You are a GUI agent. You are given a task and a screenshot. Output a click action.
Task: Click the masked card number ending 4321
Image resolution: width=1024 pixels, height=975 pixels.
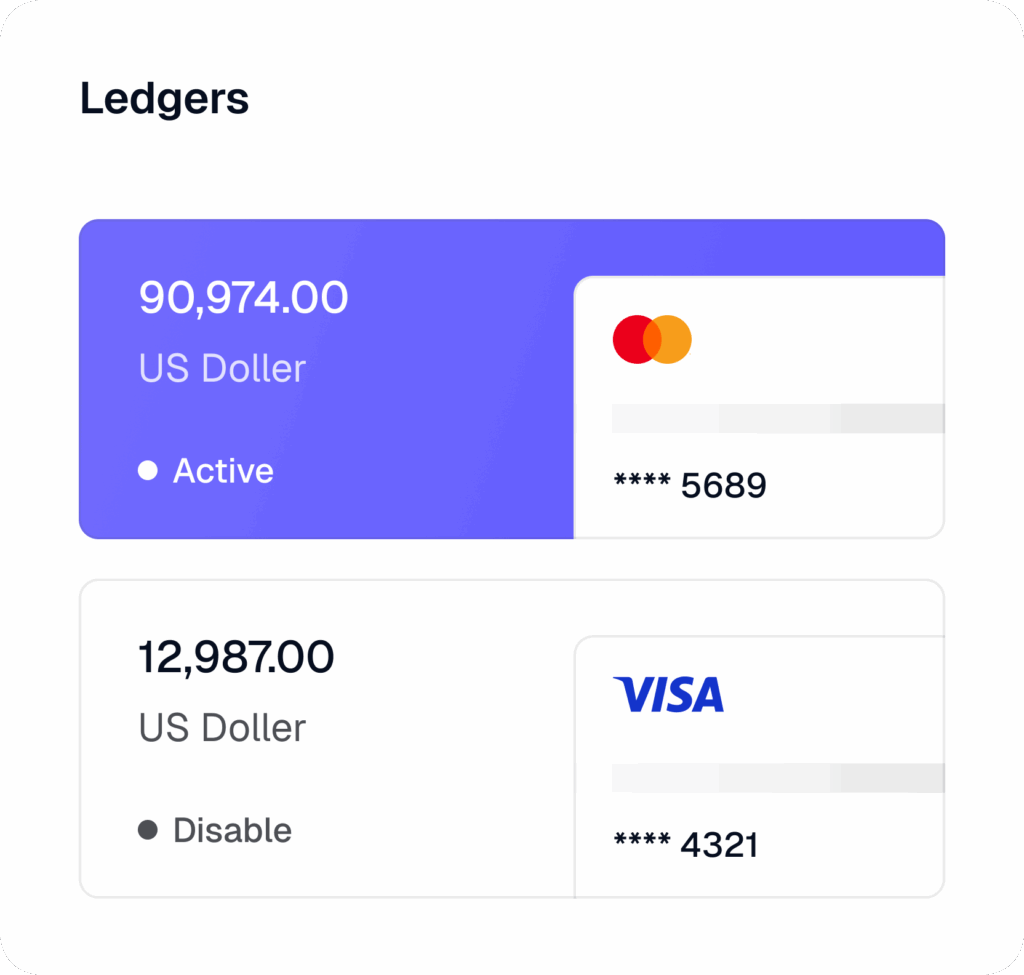pyautogui.click(x=685, y=846)
